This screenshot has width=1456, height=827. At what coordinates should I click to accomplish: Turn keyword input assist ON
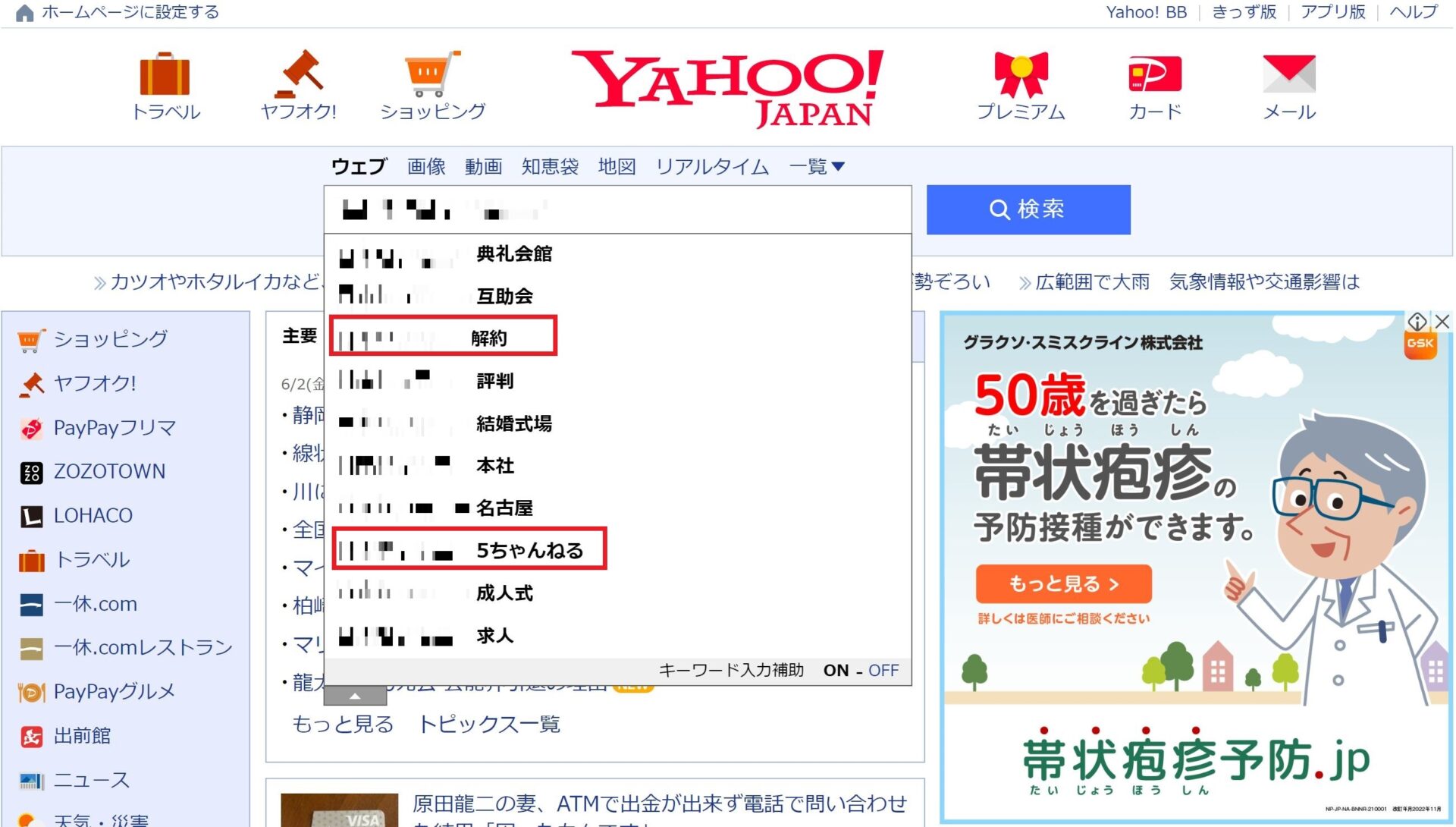(x=836, y=671)
